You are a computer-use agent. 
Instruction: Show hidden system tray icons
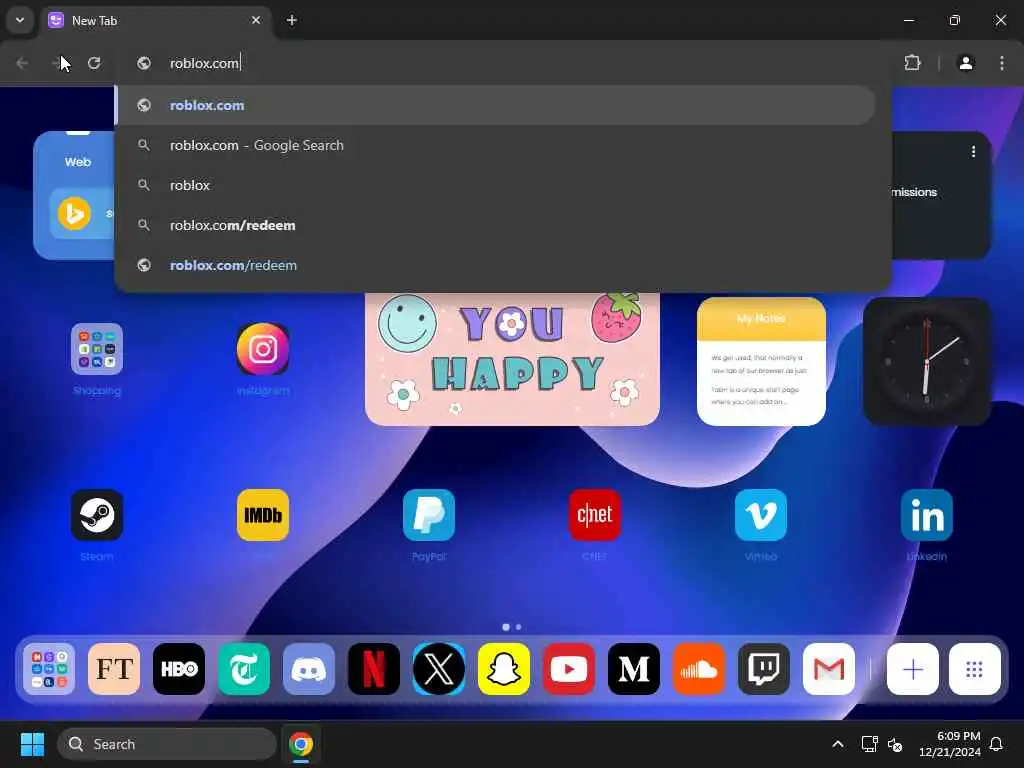coord(838,744)
